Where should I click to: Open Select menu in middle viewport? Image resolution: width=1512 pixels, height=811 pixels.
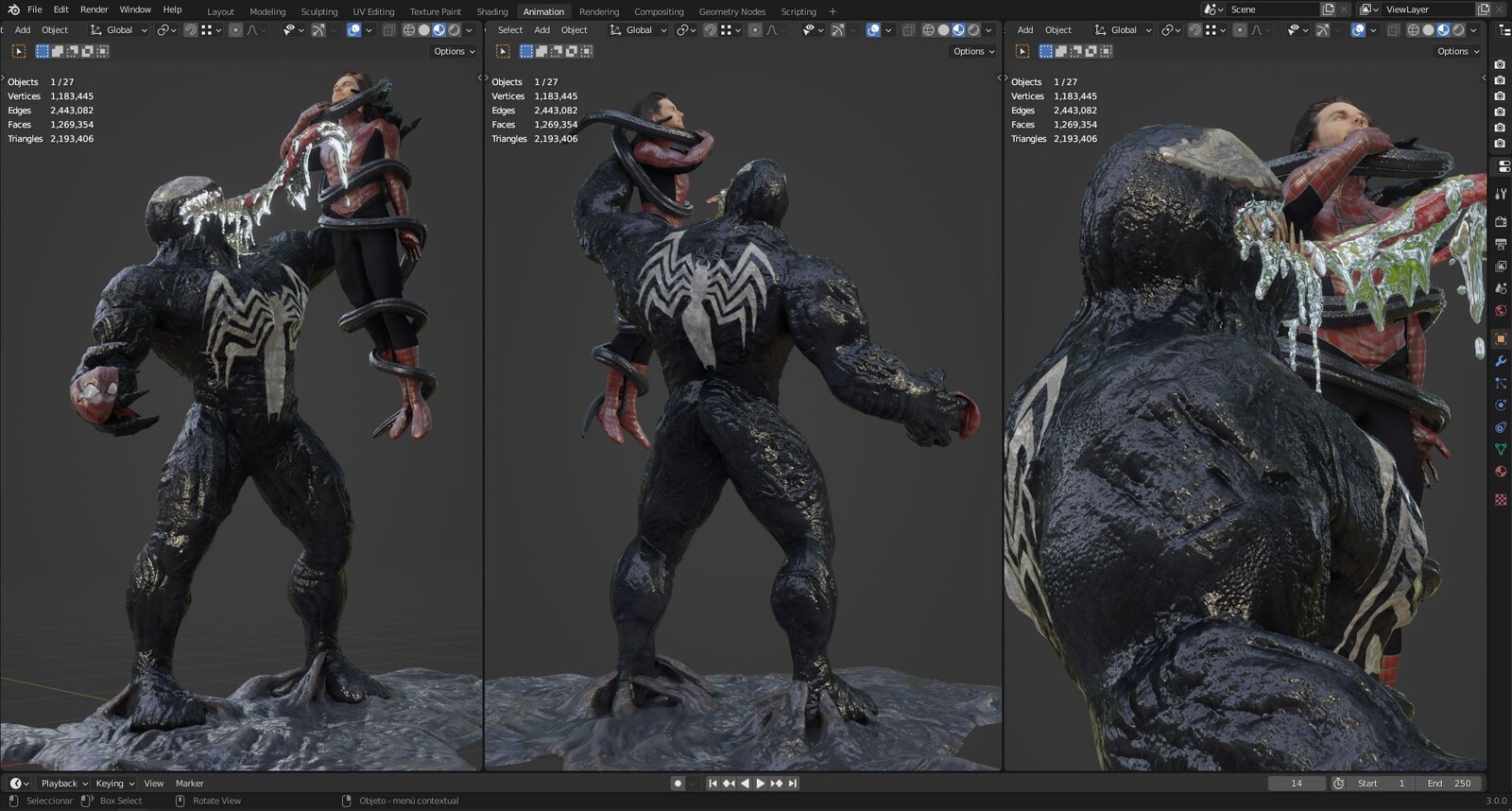[x=510, y=30]
